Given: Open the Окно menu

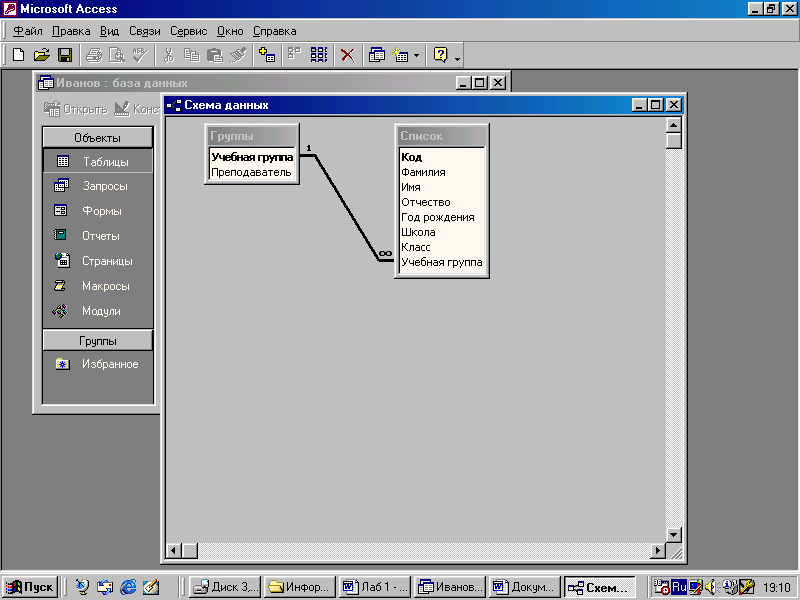Looking at the screenshot, I should pos(230,31).
